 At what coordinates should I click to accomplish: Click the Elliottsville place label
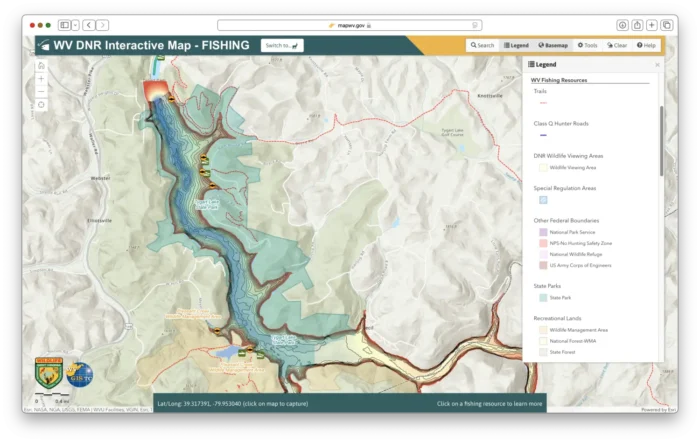[100, 221]
